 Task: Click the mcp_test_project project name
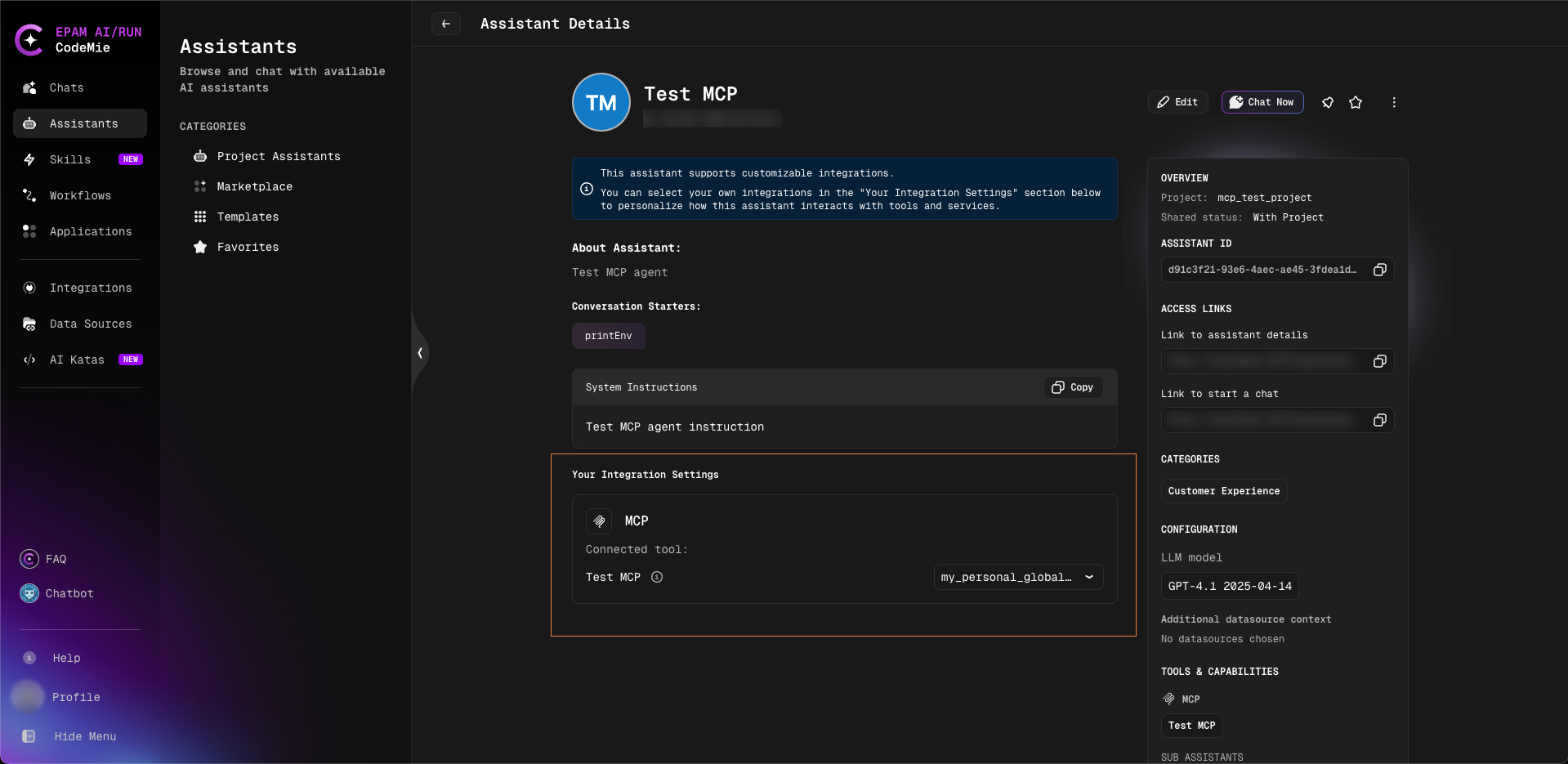pos(1264,198)
